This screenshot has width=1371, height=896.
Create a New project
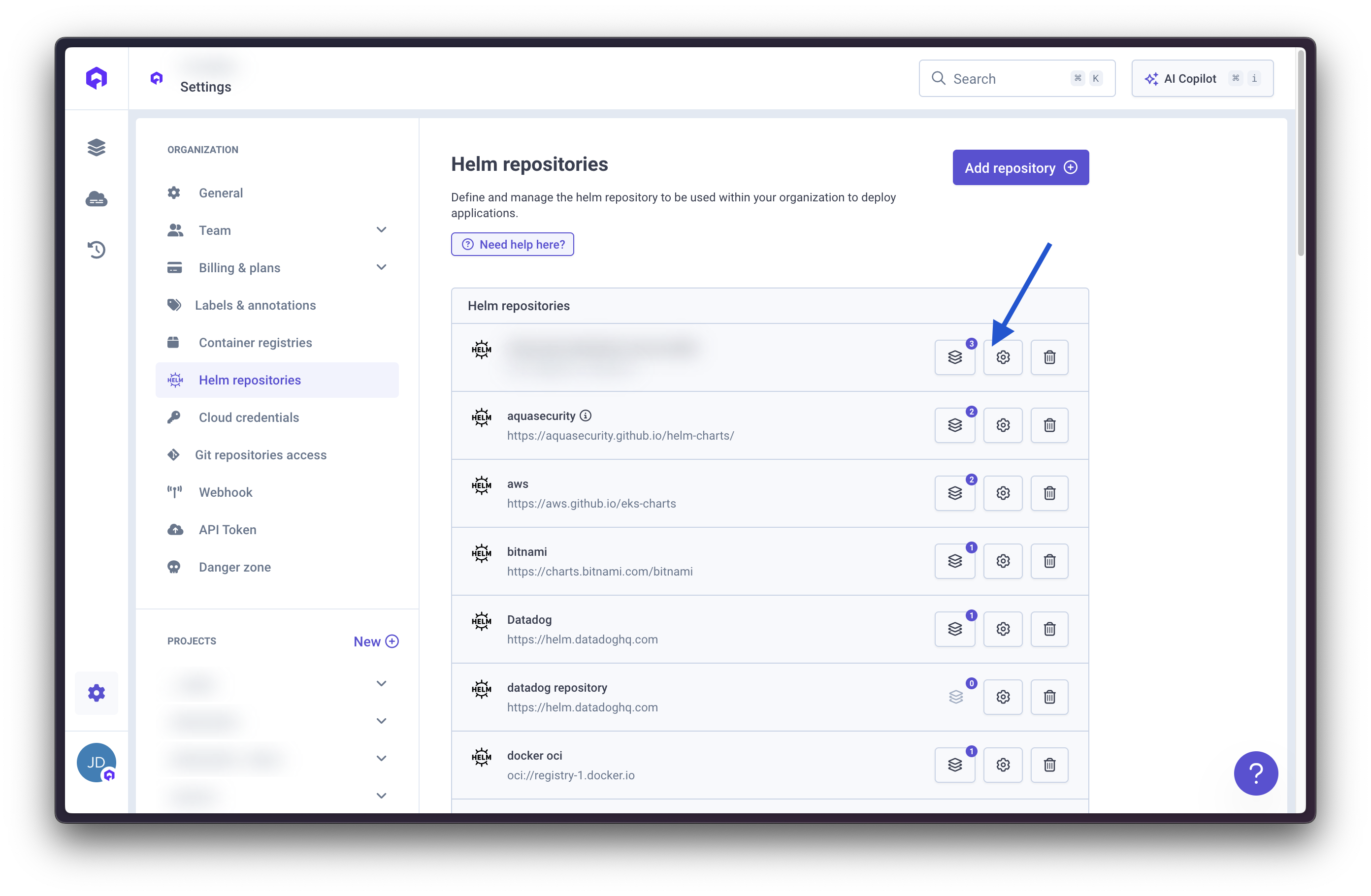[x=376, y=641]
